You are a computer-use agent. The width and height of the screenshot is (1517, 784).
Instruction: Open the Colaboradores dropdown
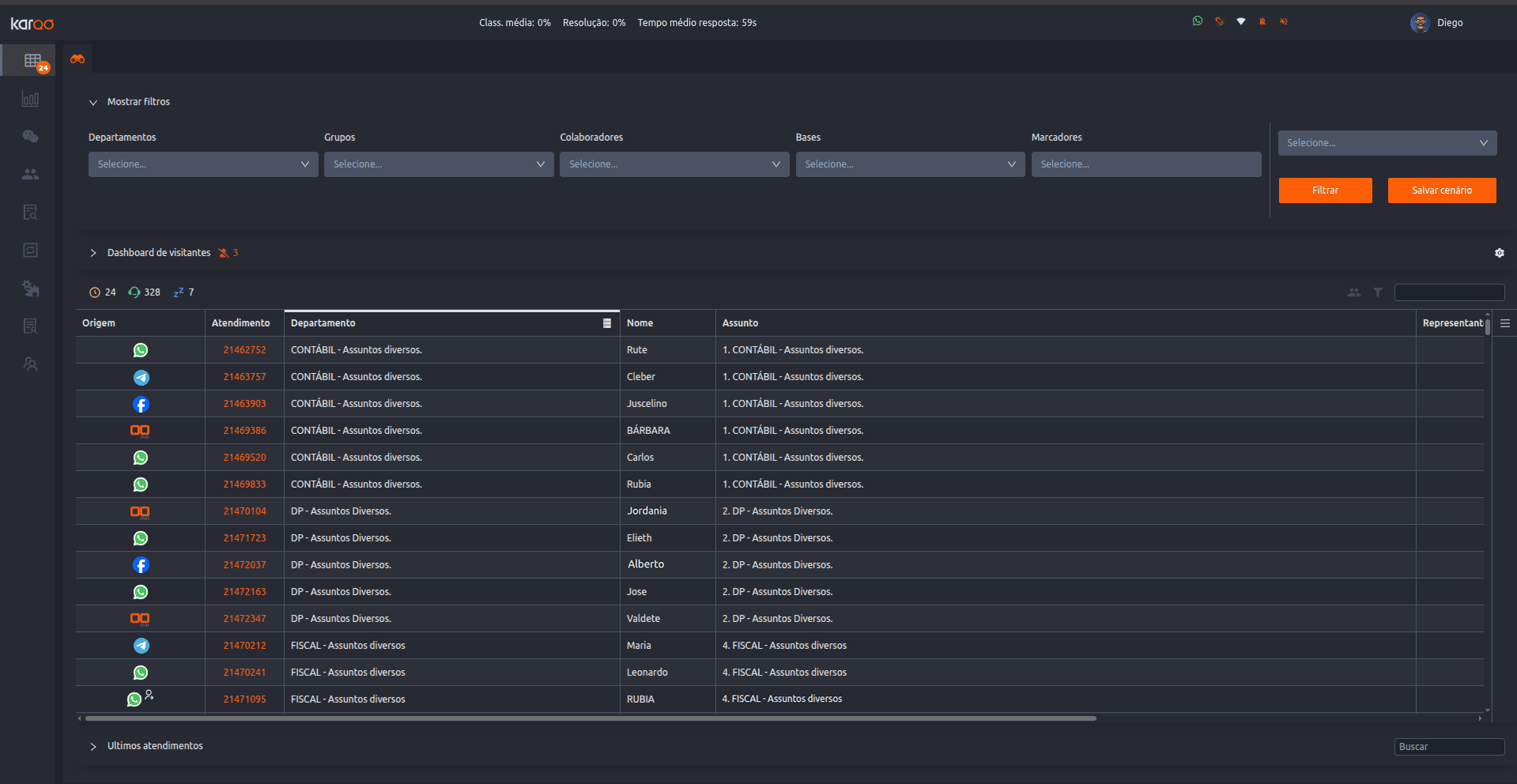pyautogui.click(x=674, y=164)
